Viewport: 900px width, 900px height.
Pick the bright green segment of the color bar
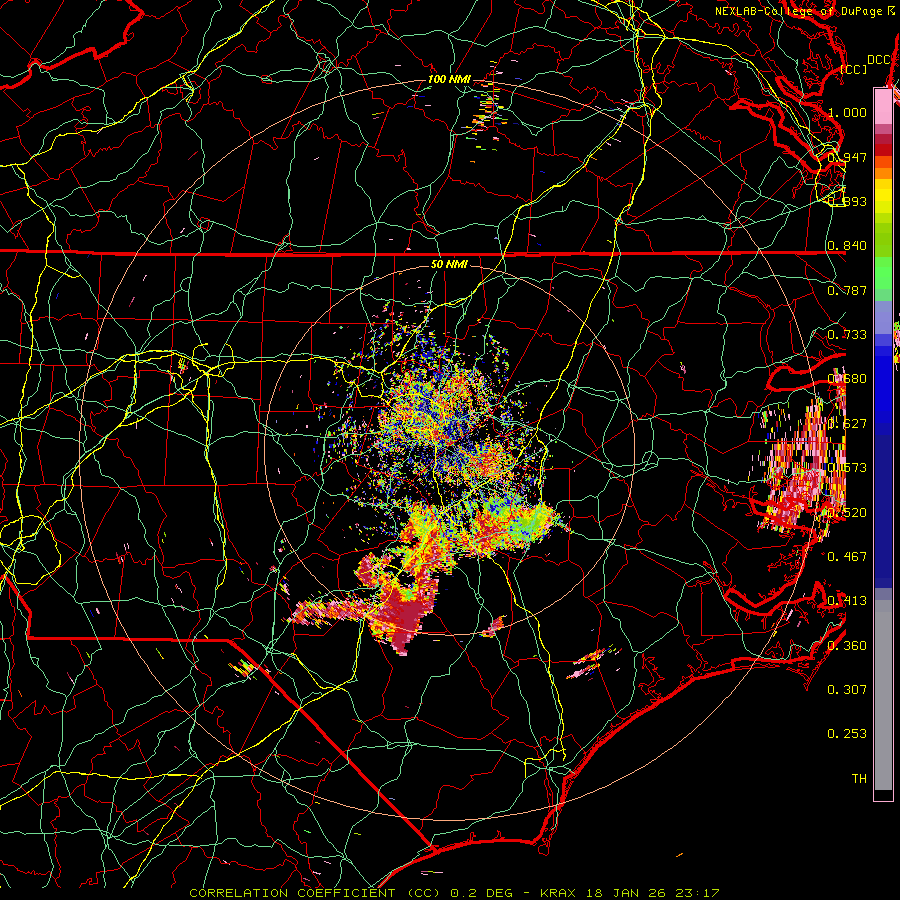coord(883,274)
